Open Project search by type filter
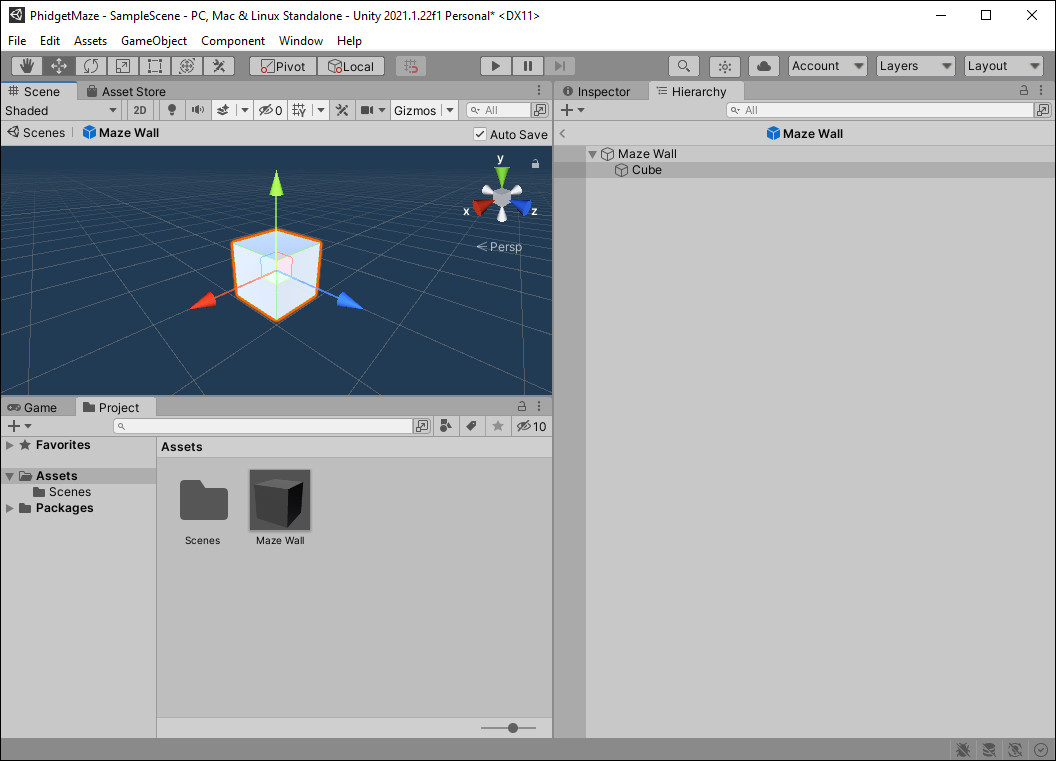 [x=446, y=426]
